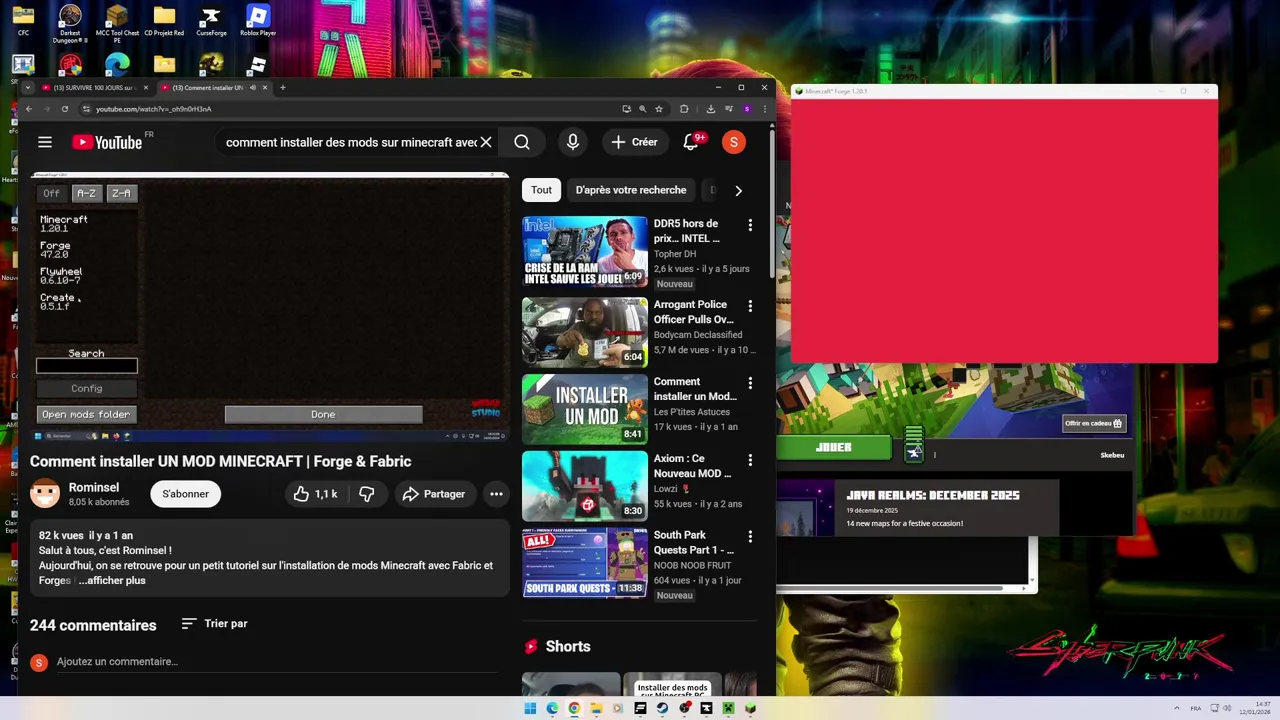Expand description with afficher plus

click(112, 580)
